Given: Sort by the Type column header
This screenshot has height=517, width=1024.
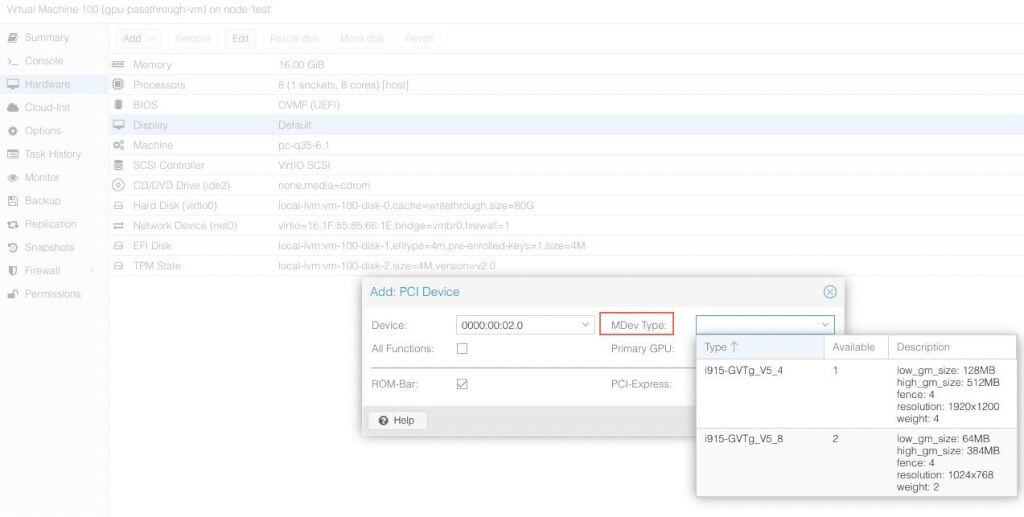Looking at the screenshot, I should [722, 347].
